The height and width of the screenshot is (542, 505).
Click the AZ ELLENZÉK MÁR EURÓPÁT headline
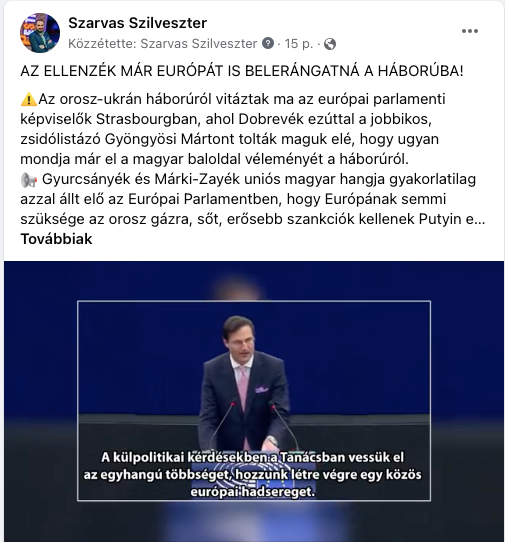[x=242, y=71]
